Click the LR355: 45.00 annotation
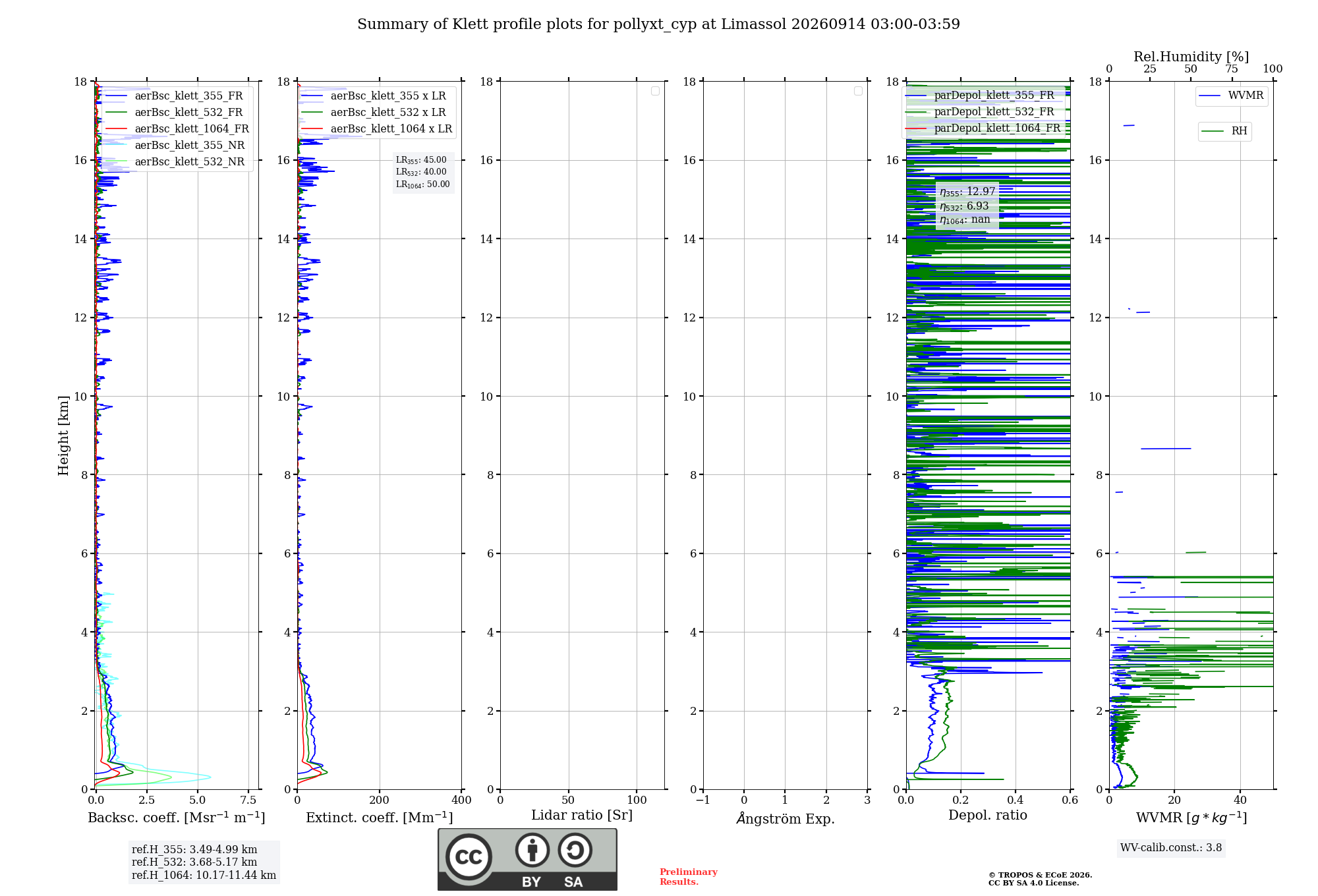The width and height of the screenshot is (1318, 896). [x=421, y=160]
